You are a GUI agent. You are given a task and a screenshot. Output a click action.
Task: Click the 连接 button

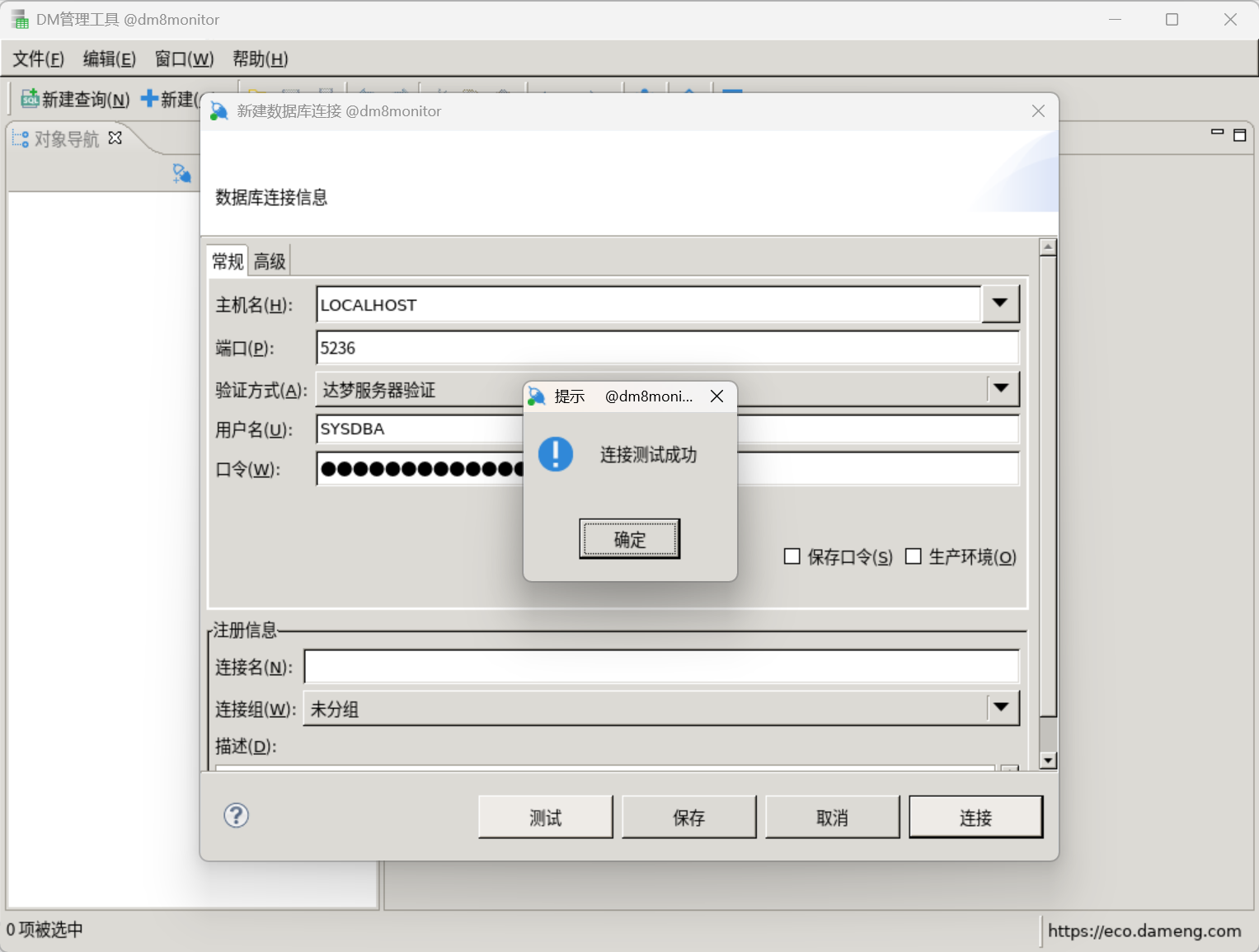point(976,817)
